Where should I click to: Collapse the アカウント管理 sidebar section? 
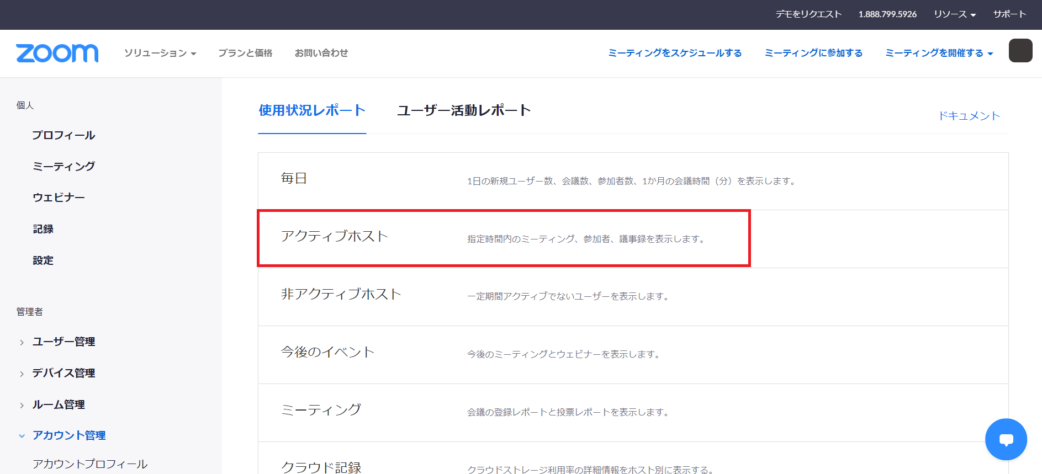pyautogui.click(x=68, y=435)
